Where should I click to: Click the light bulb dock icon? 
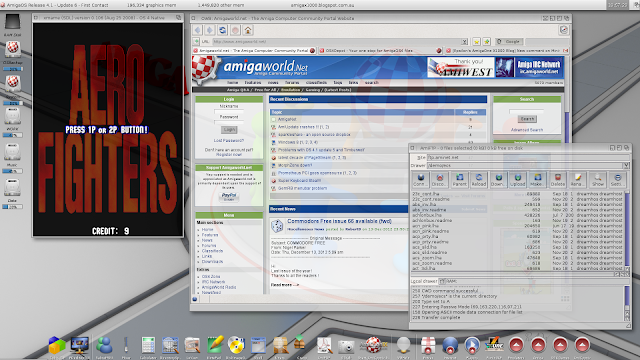pos(403,345)
